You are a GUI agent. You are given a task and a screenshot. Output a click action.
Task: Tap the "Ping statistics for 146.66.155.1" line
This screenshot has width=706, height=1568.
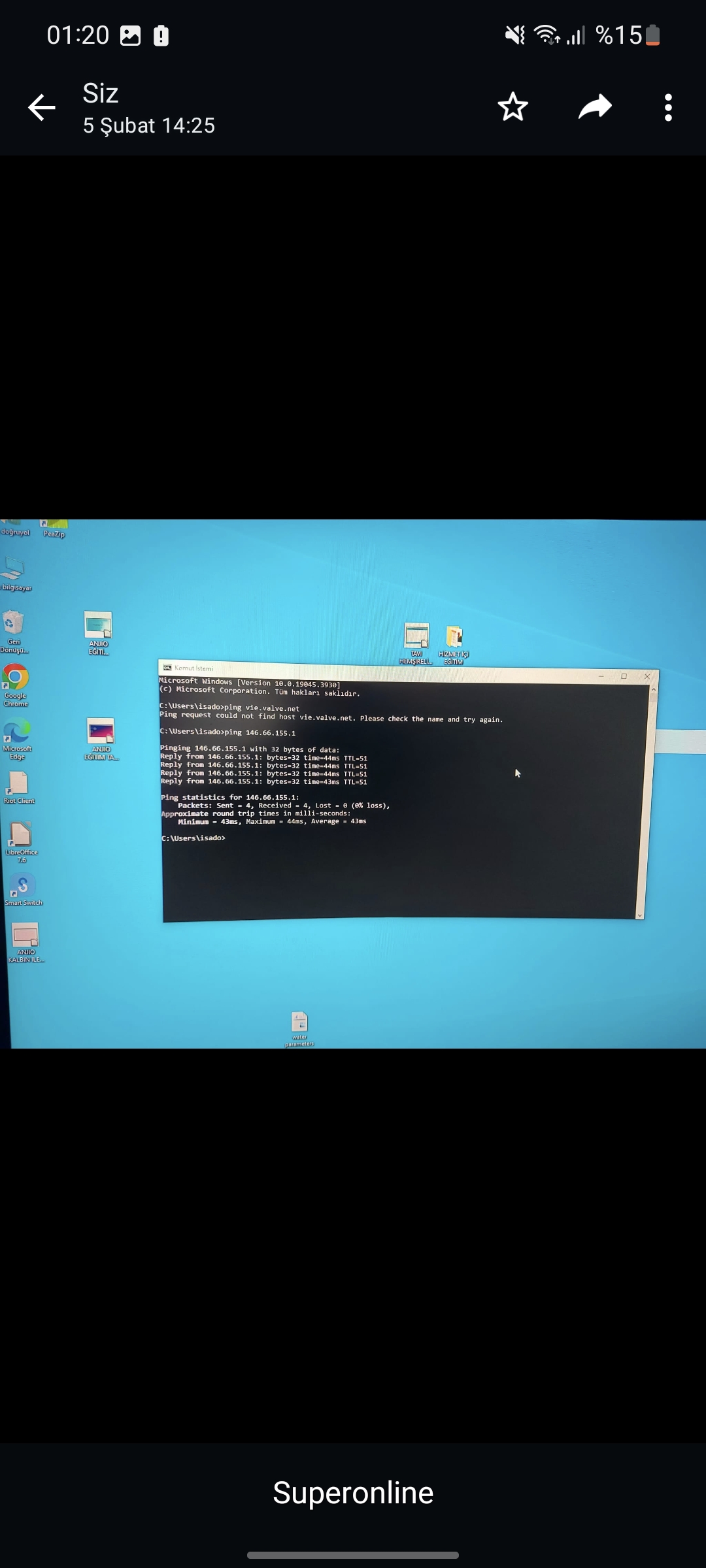(229, 797)
